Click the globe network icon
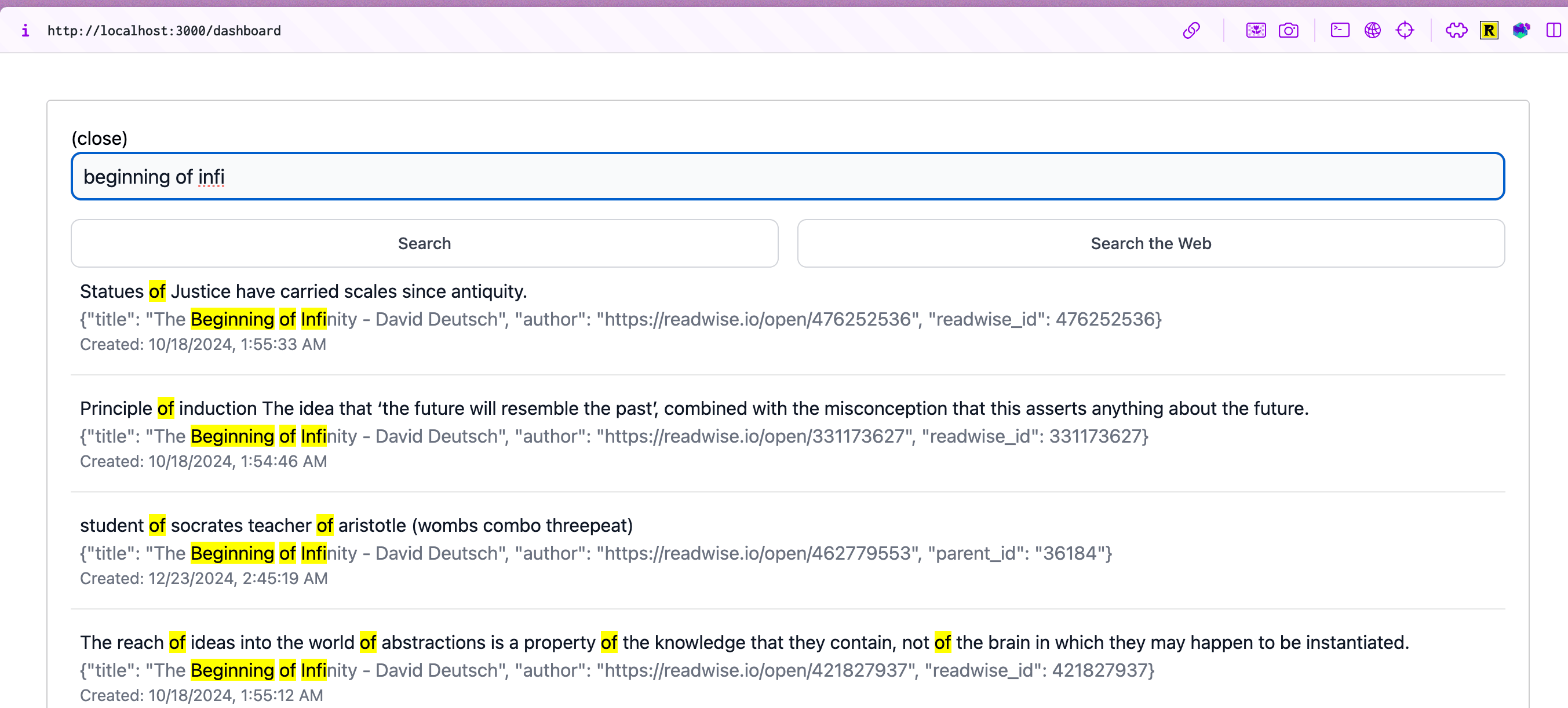The image size is (1568, 708). [1372, 30]
